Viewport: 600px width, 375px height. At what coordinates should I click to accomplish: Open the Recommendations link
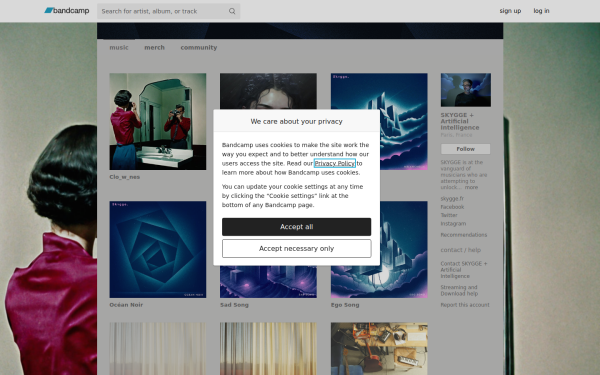[x=463, y=235]
